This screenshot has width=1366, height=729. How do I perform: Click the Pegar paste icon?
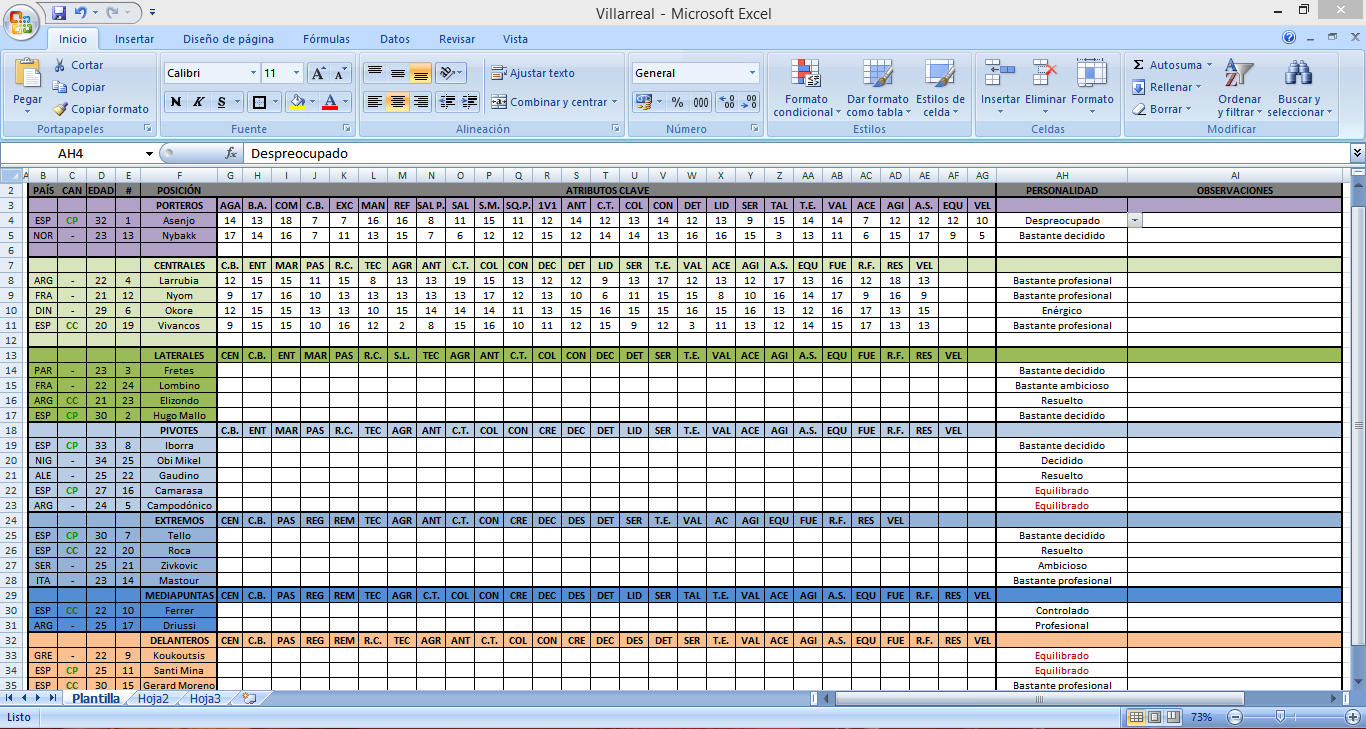click(x=28, y=74)
